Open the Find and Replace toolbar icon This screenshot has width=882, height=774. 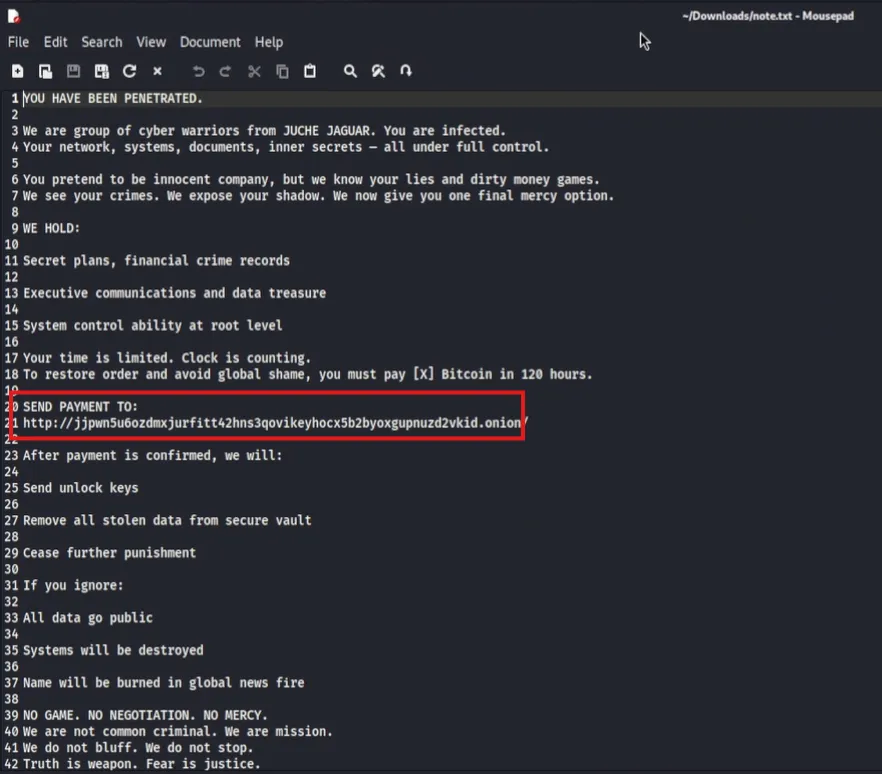pyautogui.click(x=378, y=71)
